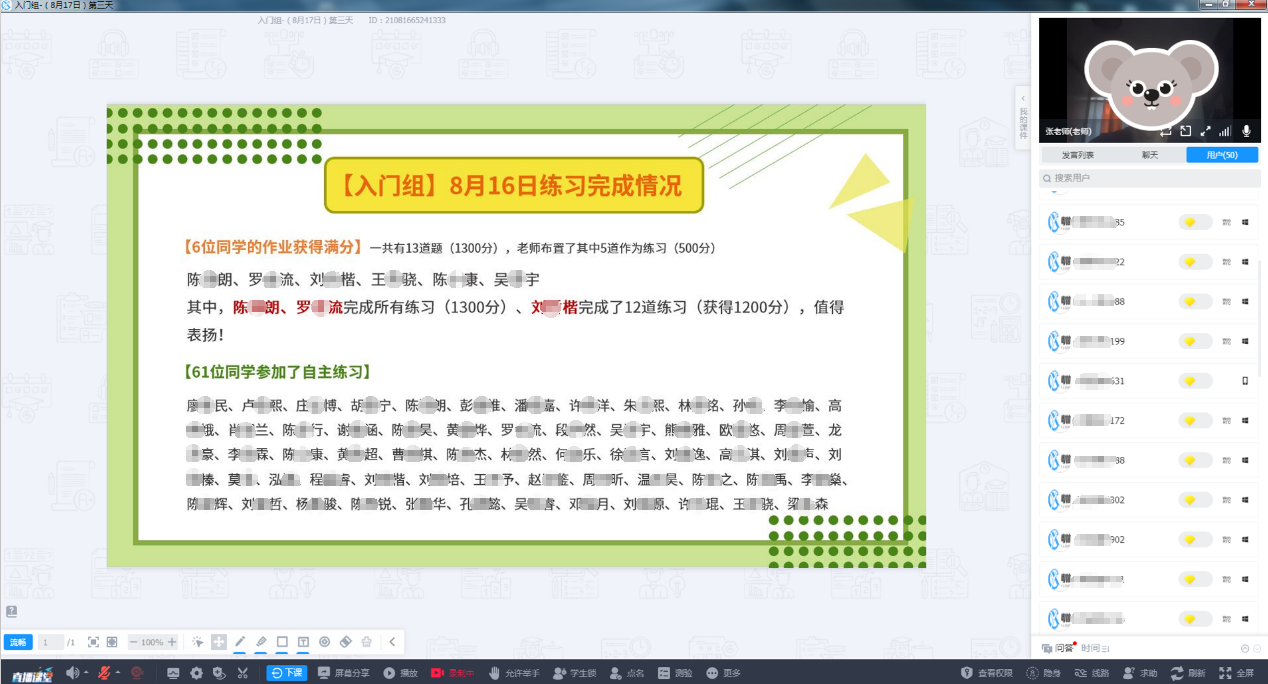Screen dimensions: 1268x684
Task: Click the full-page view icon beside zoom
Action: point(112,642)
